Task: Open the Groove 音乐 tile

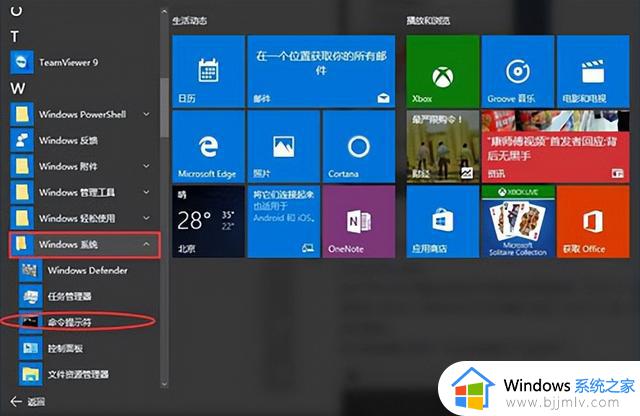Action: [518, 71]
